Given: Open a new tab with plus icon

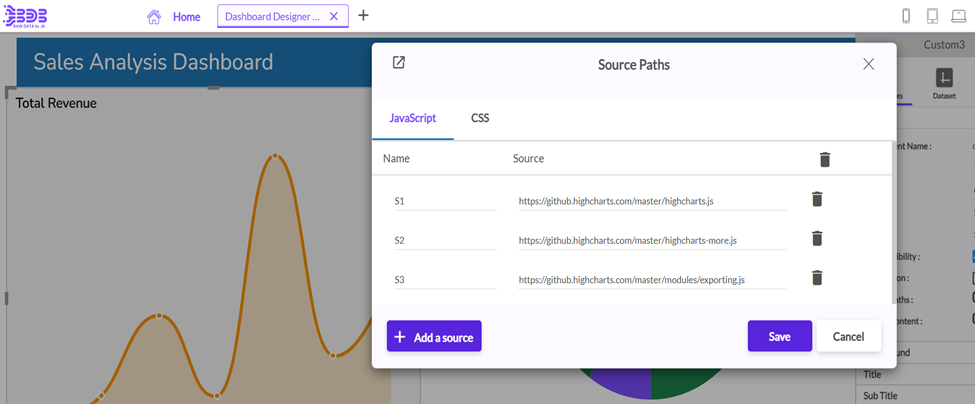Looking at the screenshot, I should click(x=363, y=16).
